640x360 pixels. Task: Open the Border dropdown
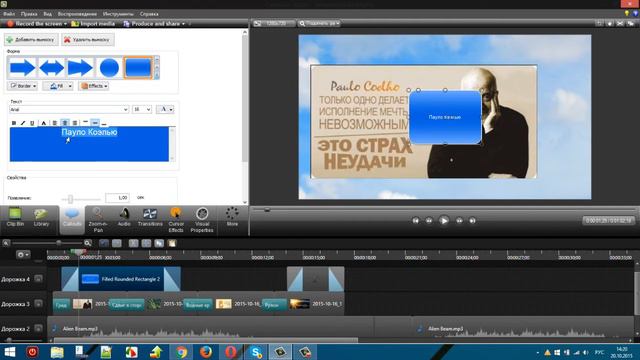click(23, 86)
